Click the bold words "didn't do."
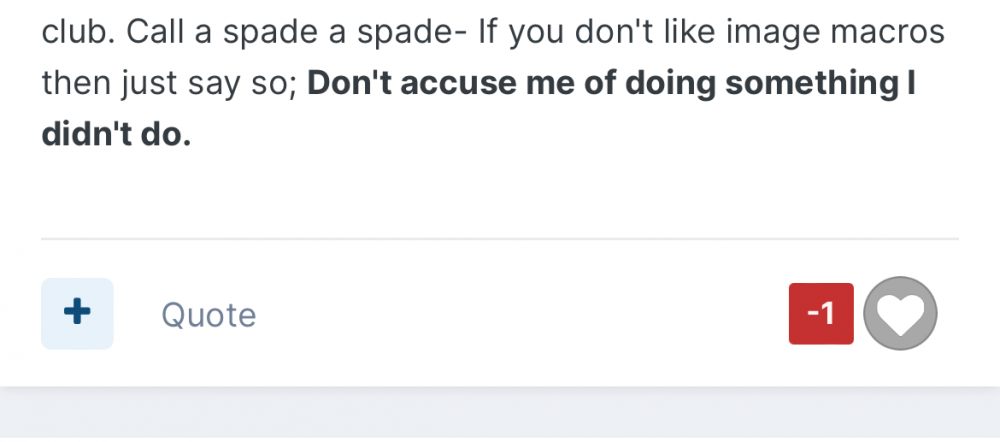 [116, 135]
